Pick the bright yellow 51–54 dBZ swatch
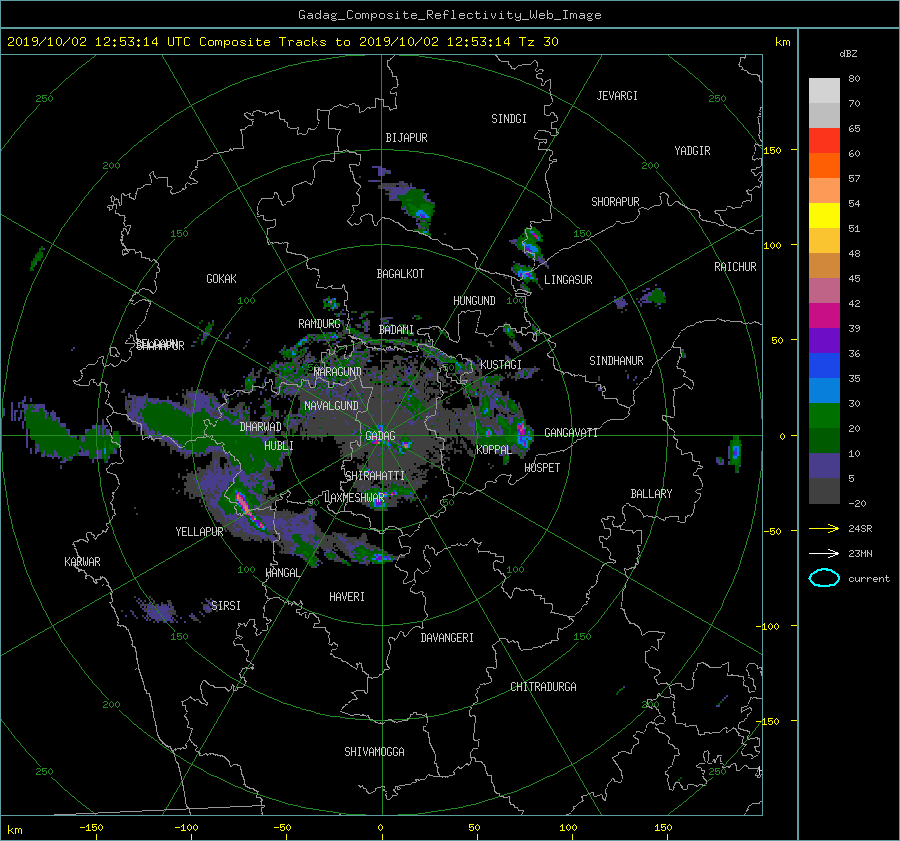 [x=824, y=216]
